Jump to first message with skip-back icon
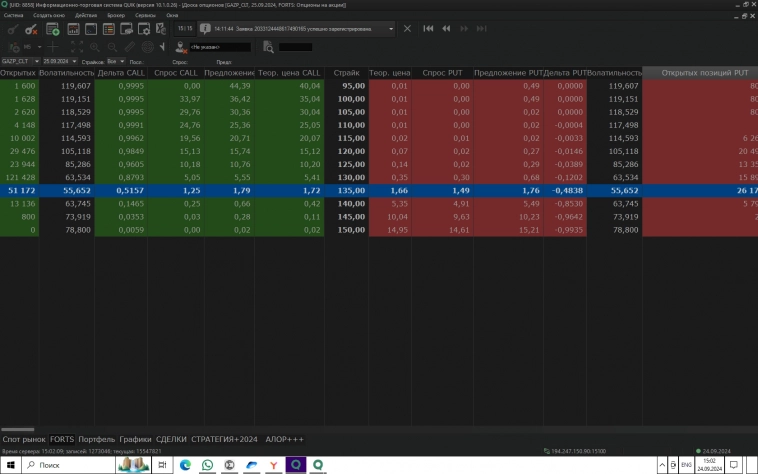 (429, 29)
